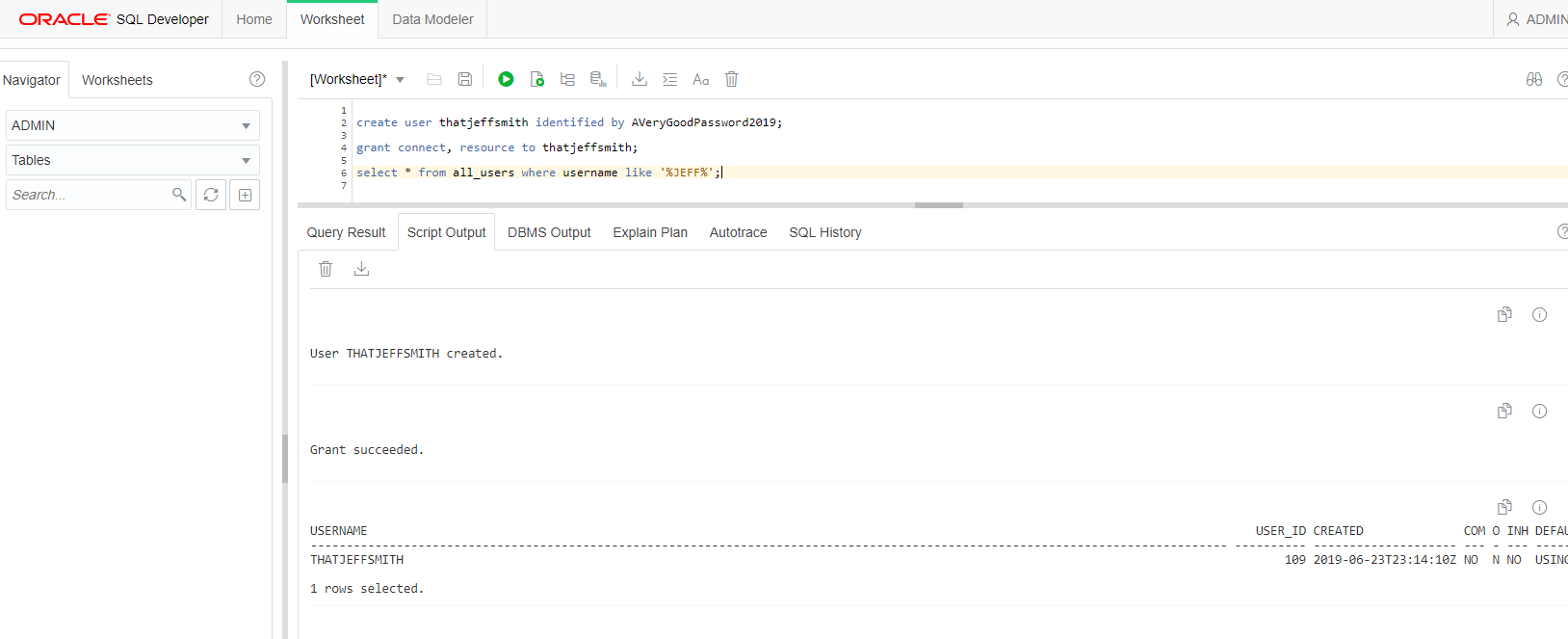Open the Tables object type dropdown
Image resolution: width=1568 pixels, height=639 pixels.
click(x=133, y=160)
